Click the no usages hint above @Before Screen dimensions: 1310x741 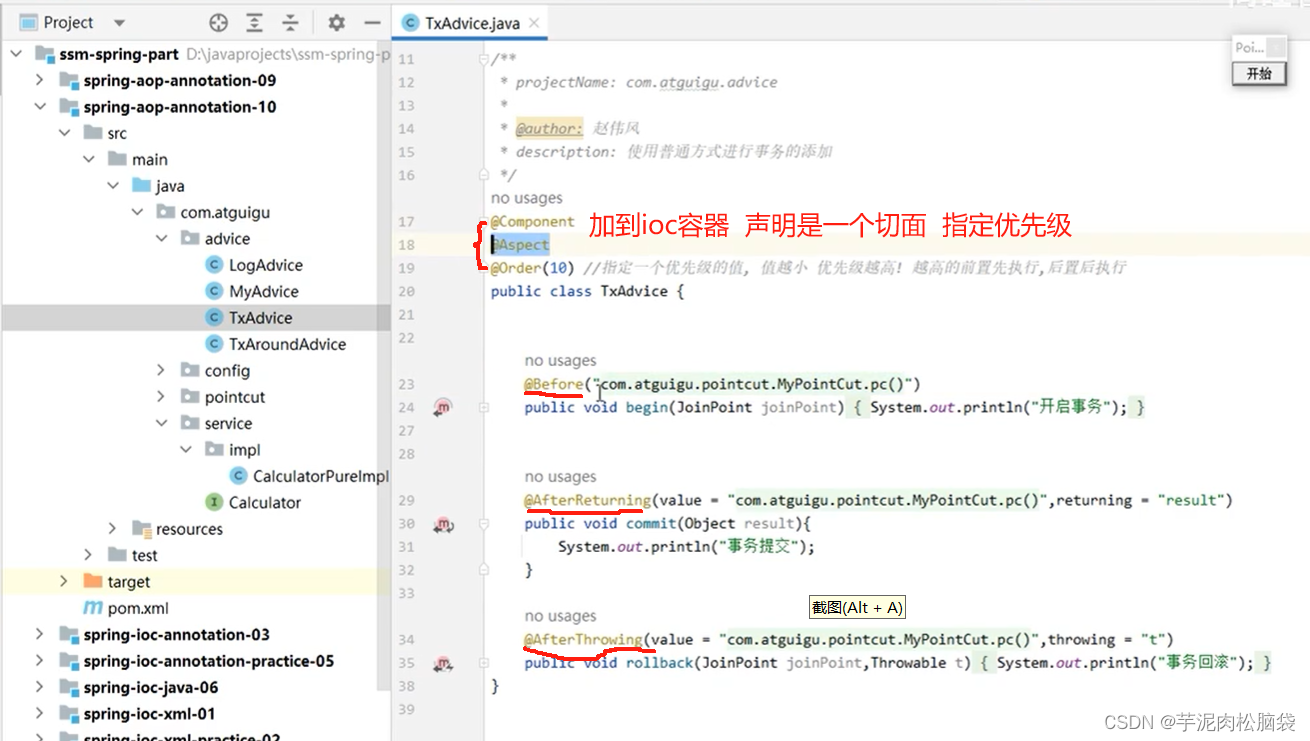point(560,360)
